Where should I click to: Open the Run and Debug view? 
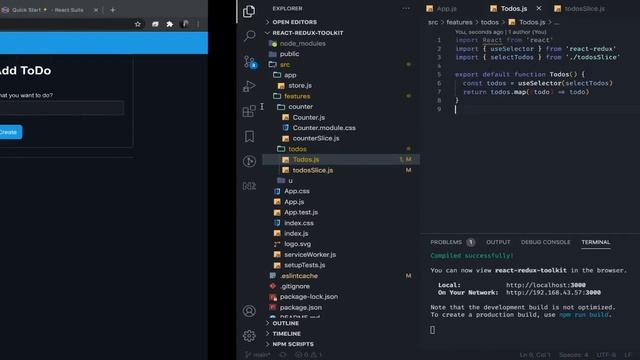click(249, 87)
